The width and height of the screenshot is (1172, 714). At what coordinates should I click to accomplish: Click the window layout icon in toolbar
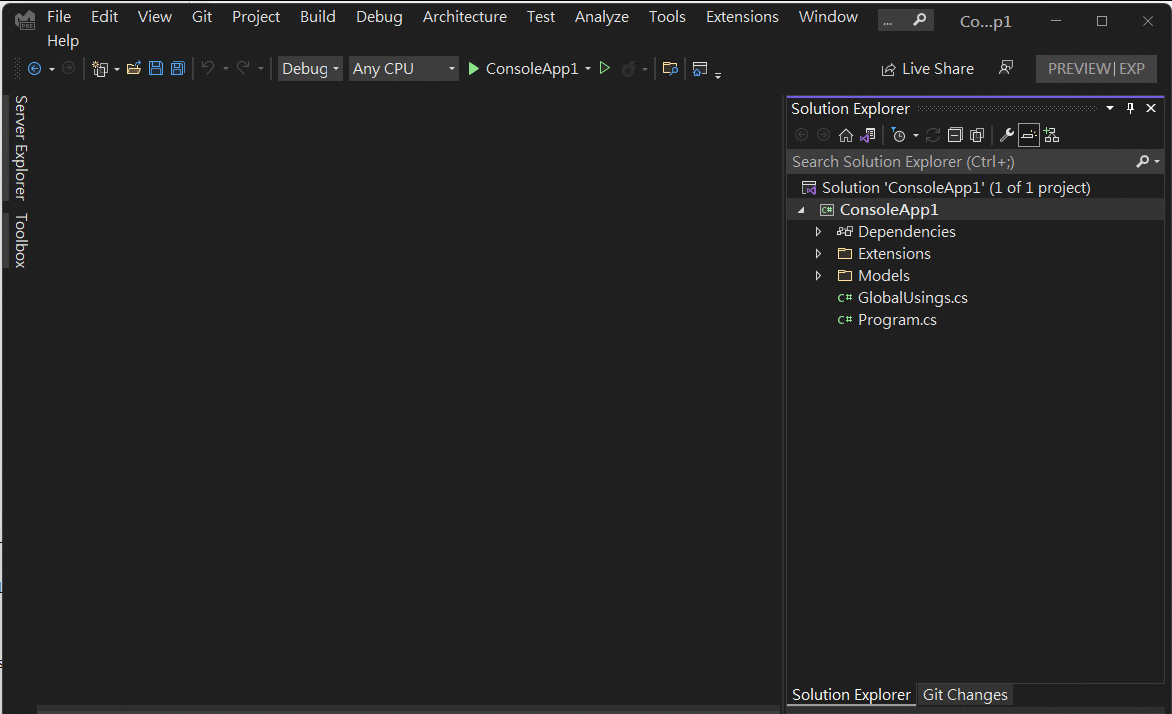point(700,69)
